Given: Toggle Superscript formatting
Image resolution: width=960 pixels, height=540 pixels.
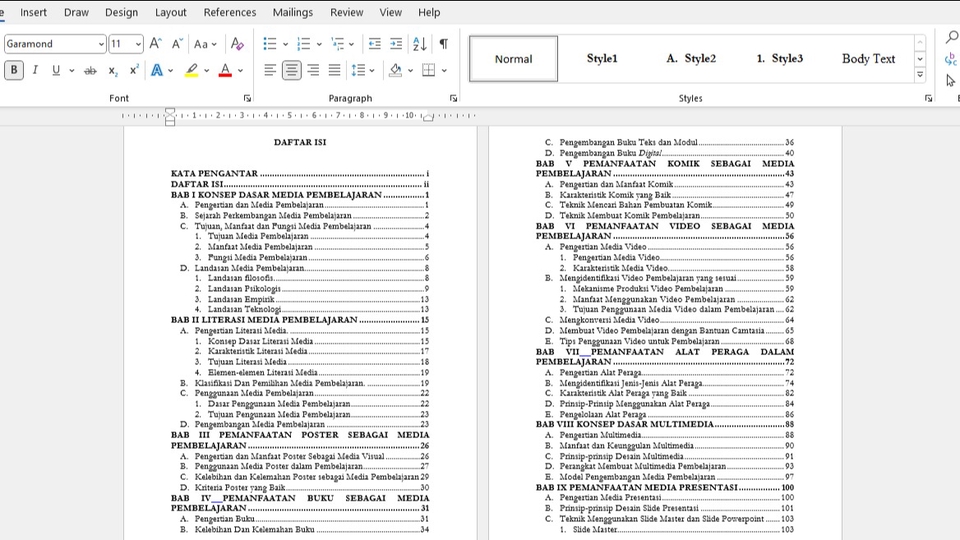Looking at the screenshot, I should click(134, 70).
